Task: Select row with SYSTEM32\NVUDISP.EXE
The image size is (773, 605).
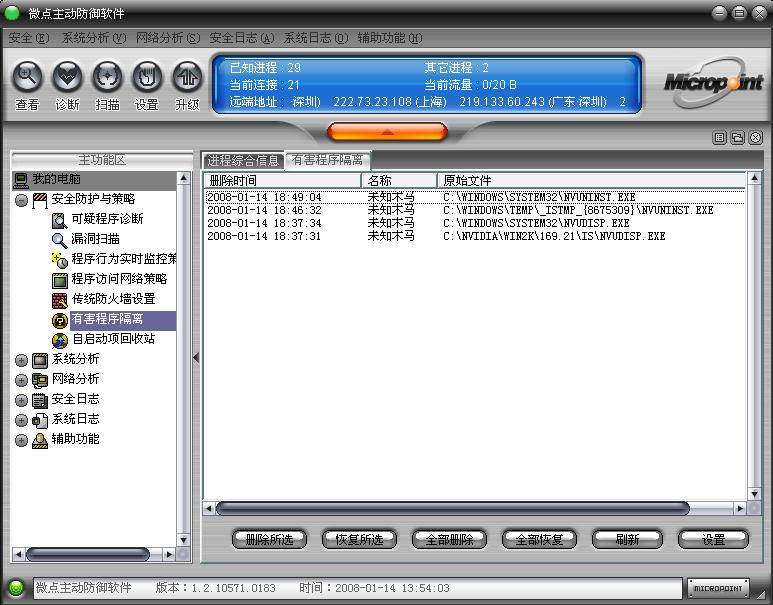Action: click(x=475, y=223)
